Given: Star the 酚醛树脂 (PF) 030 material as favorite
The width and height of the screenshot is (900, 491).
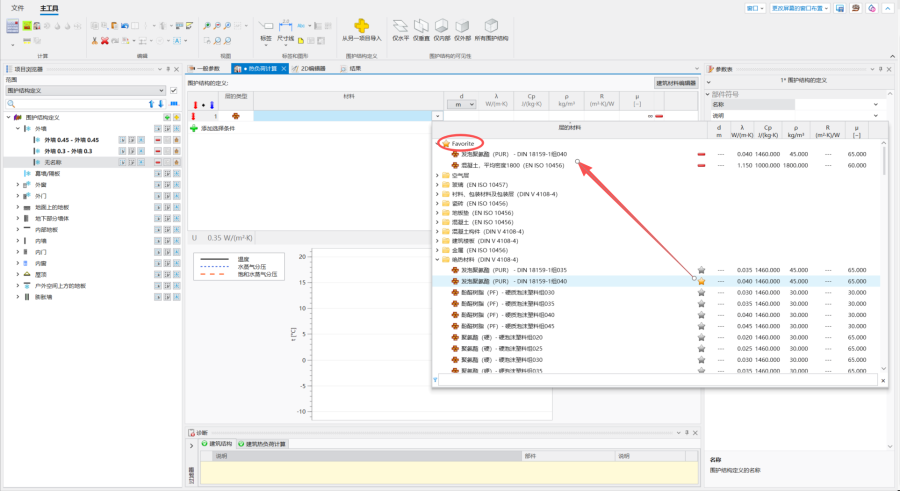Looking at the screenshot, I should point(701,292).
